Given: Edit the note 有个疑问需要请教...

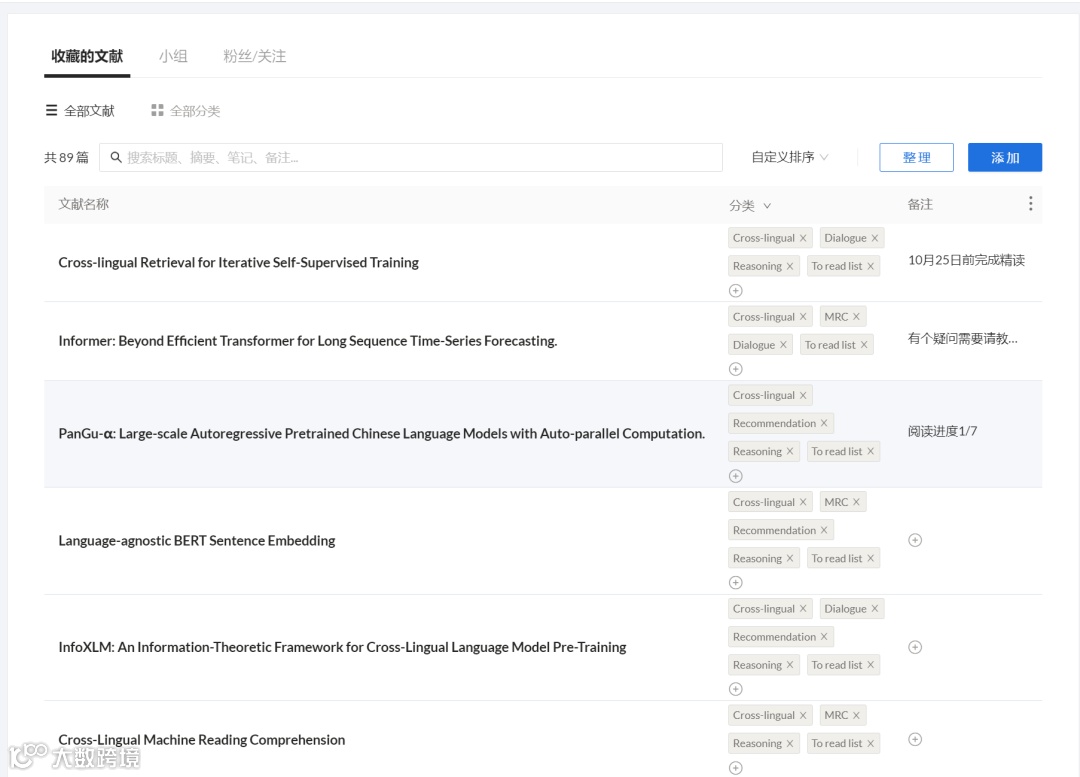Looking at the screenshot, I should pyautogui.click(x=962, y=338).
